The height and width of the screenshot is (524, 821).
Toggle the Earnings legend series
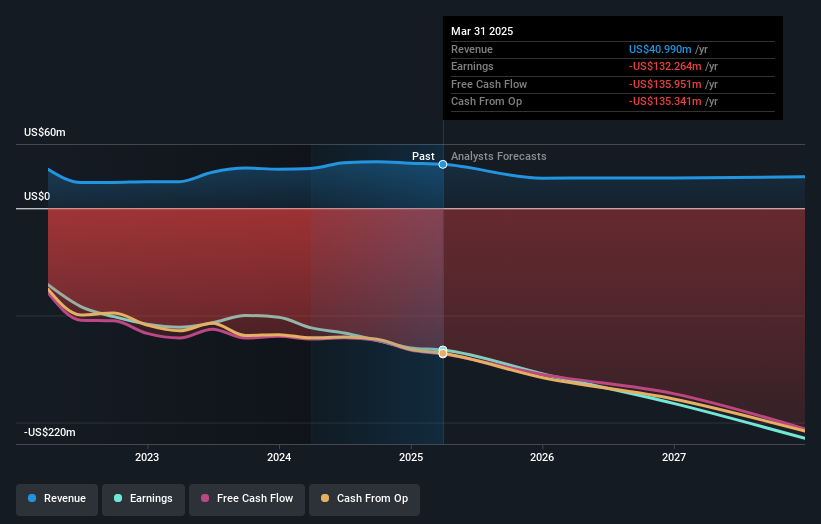point(143,499)
